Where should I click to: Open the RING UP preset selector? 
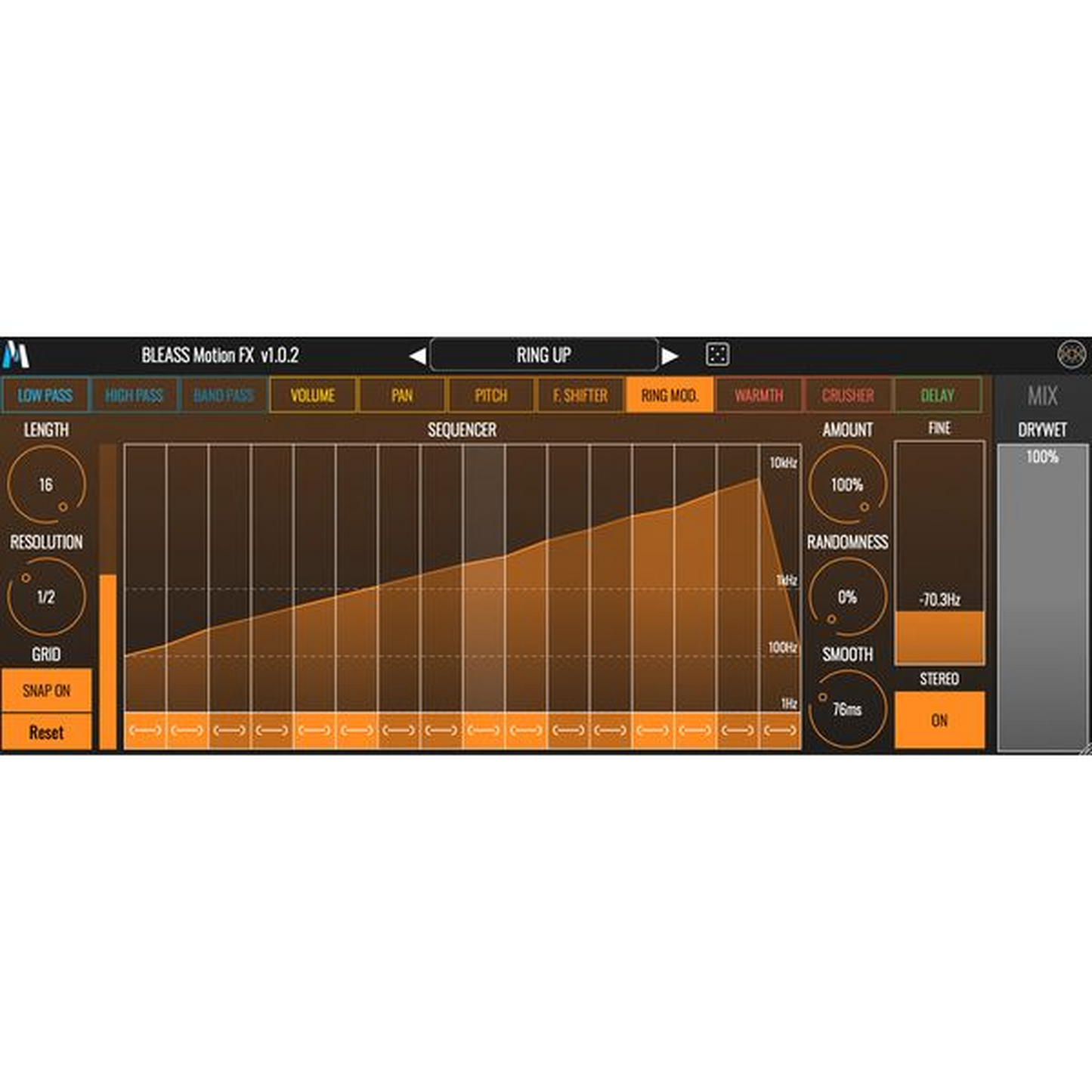coord(544,354)
